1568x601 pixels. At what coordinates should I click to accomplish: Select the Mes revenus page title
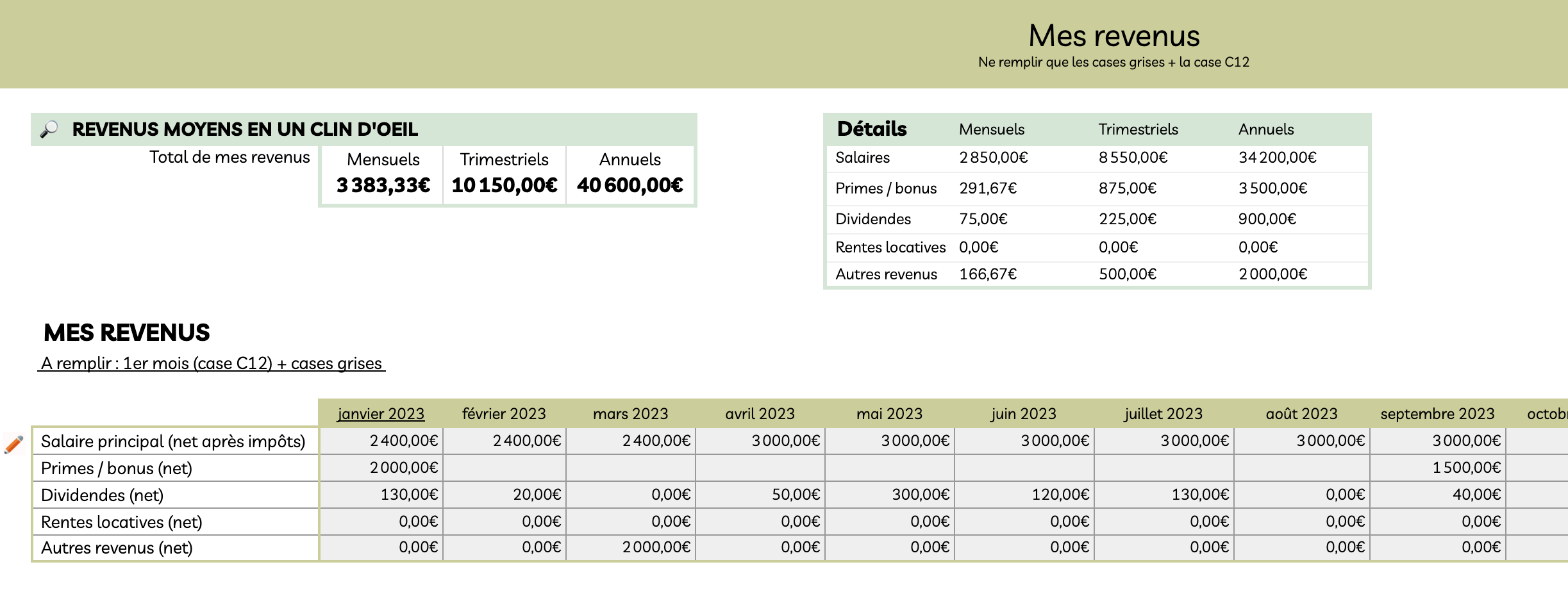(x=1114, y=36)
